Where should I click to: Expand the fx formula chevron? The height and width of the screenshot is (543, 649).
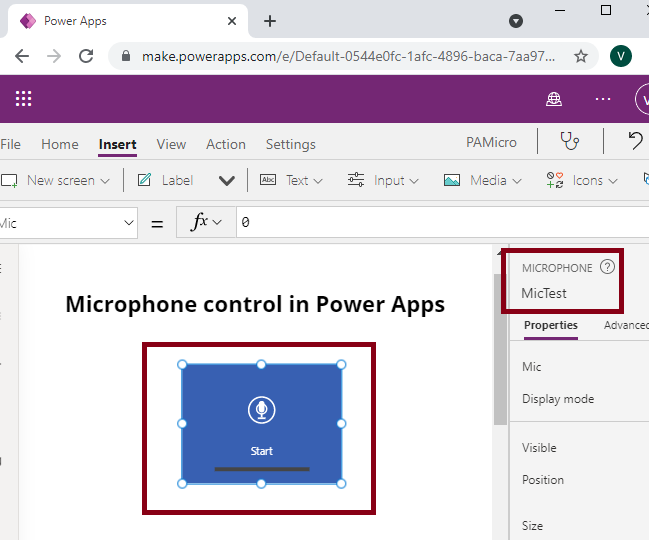(x=217, y=223)
